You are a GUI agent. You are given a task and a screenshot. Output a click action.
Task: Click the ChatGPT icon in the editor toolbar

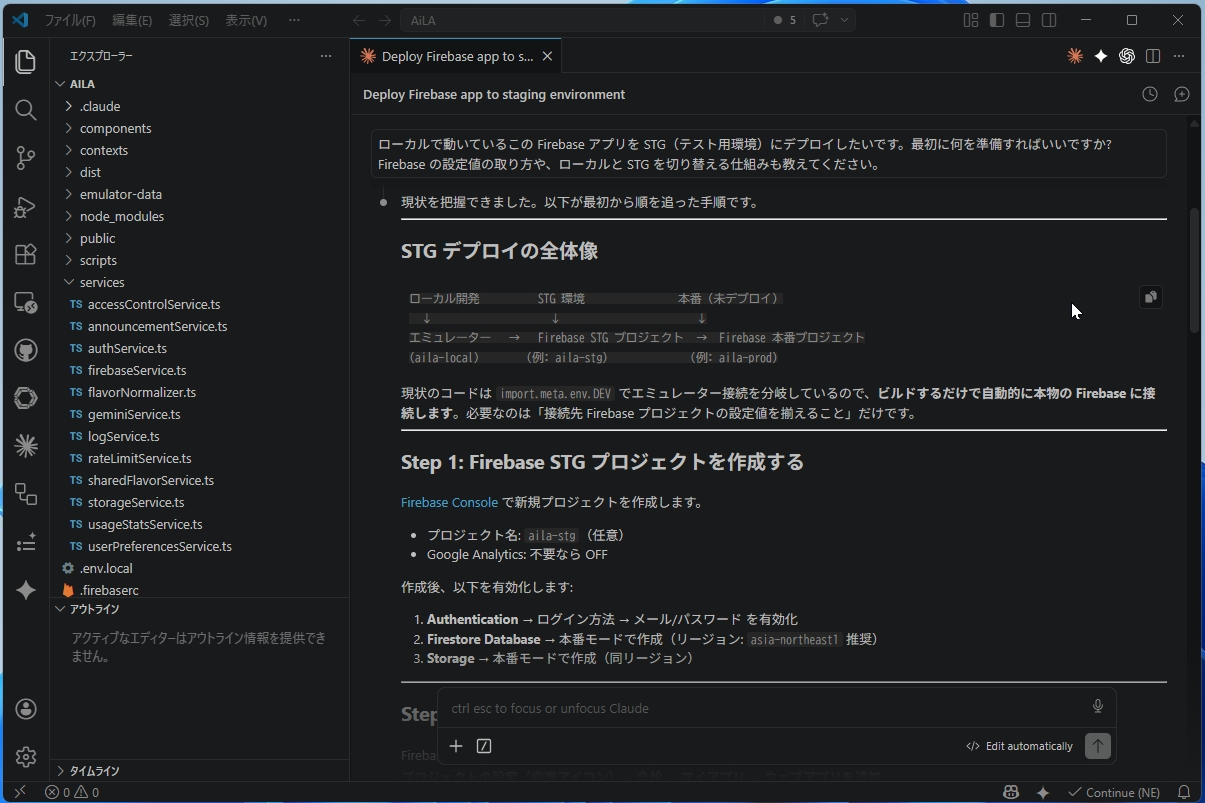(1127, 56)
